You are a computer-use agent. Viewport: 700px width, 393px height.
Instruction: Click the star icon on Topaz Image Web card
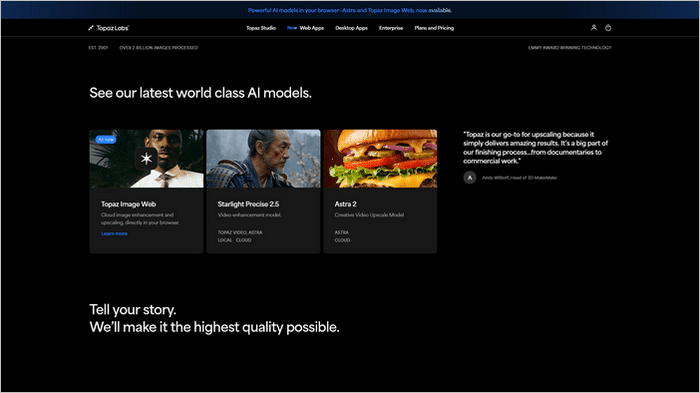[146, 159]
